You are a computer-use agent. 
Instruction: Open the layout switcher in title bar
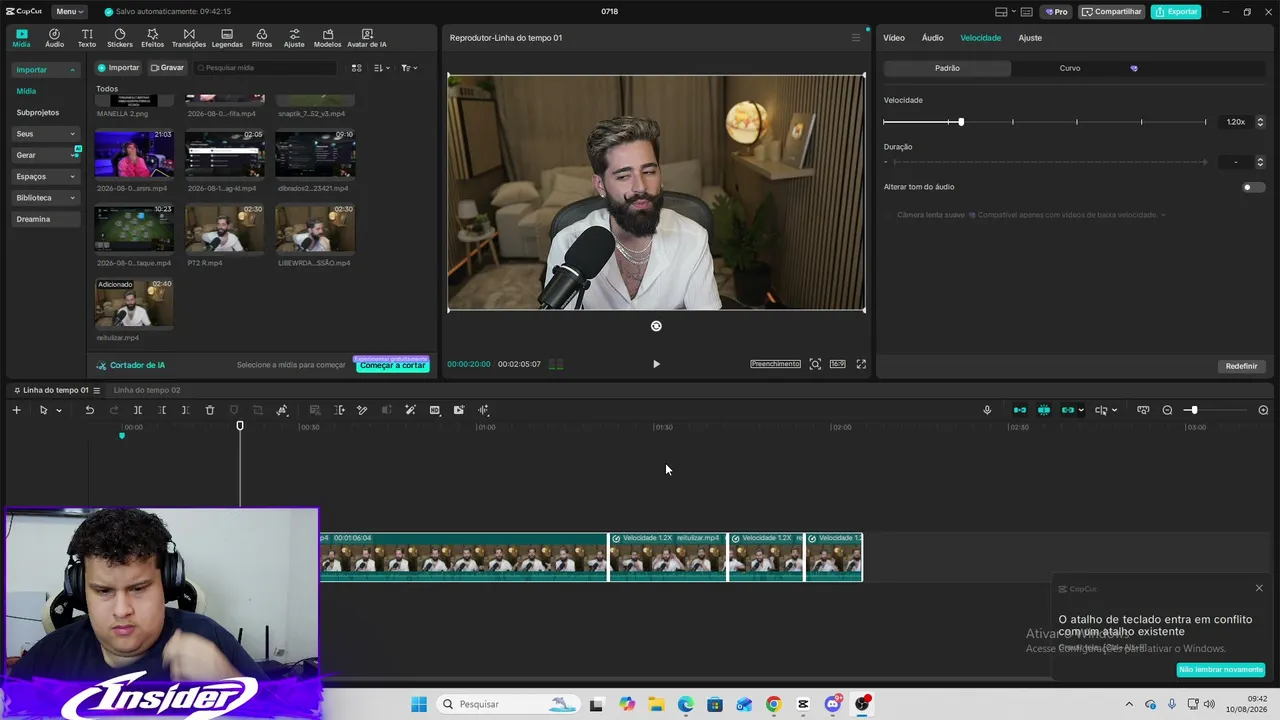[1004, 12]
